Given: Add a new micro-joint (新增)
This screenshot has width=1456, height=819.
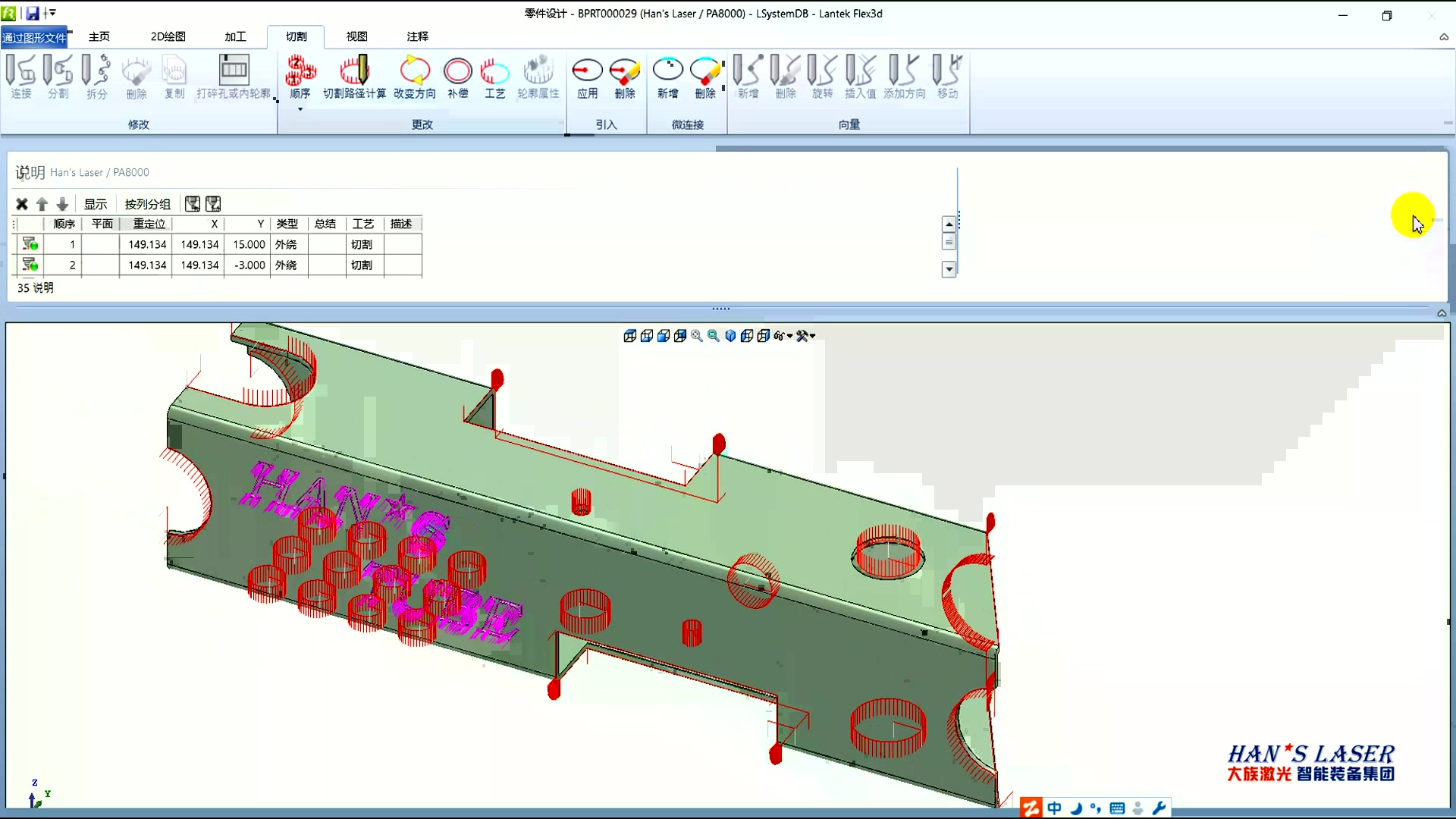Looking at the screenshot, I should point(667,71).
